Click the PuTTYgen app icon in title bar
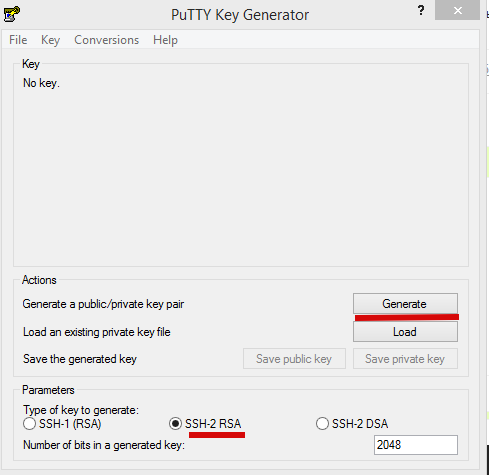 click(x=11, y=14)
